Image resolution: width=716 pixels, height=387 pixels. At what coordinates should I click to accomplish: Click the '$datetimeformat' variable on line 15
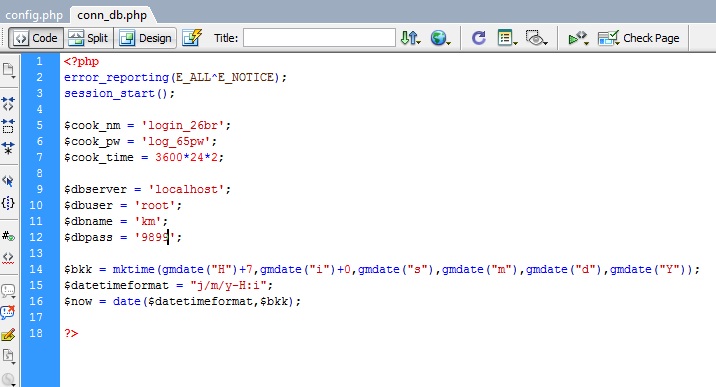coord(116,285)
